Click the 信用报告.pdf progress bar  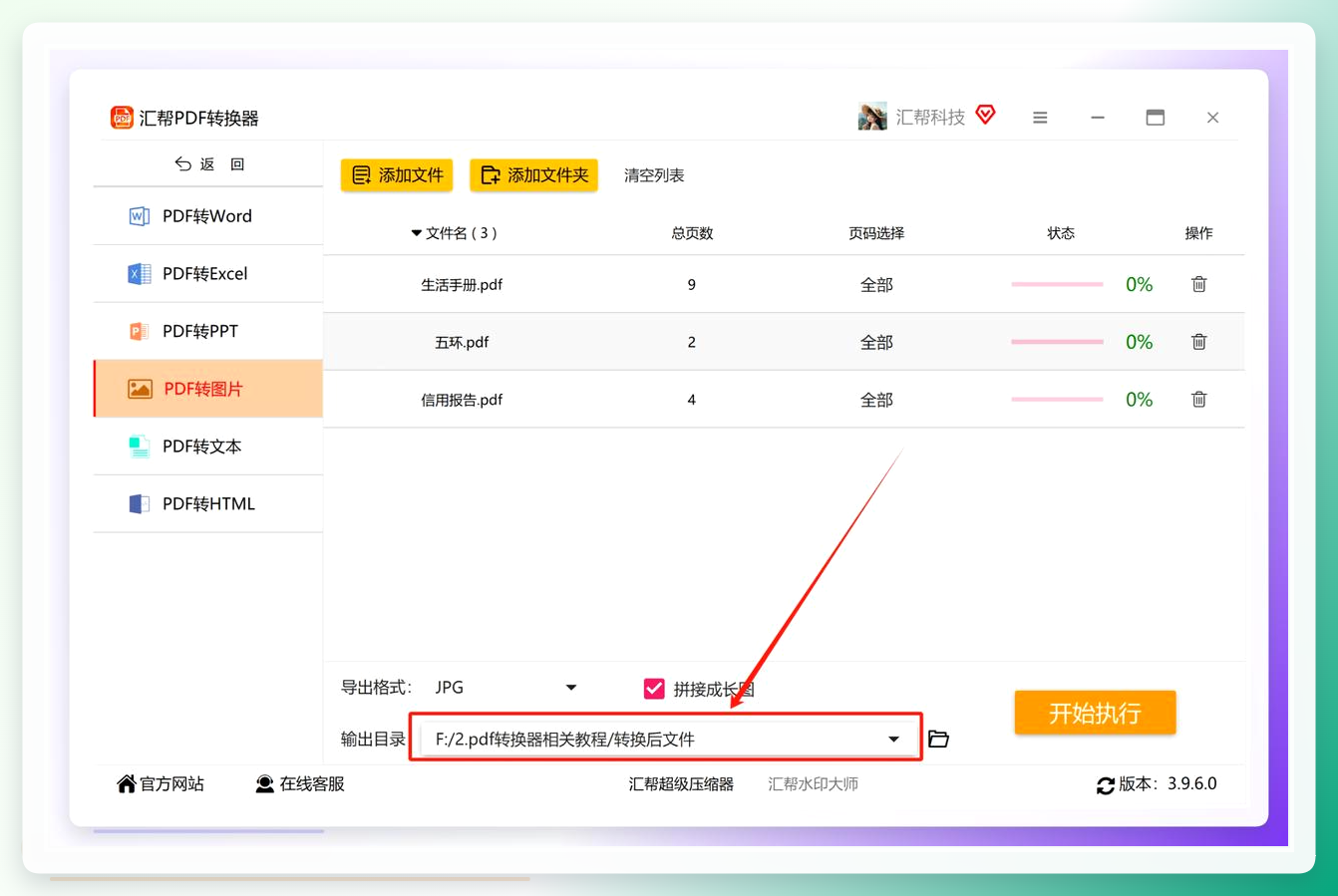coord(1057,400)
